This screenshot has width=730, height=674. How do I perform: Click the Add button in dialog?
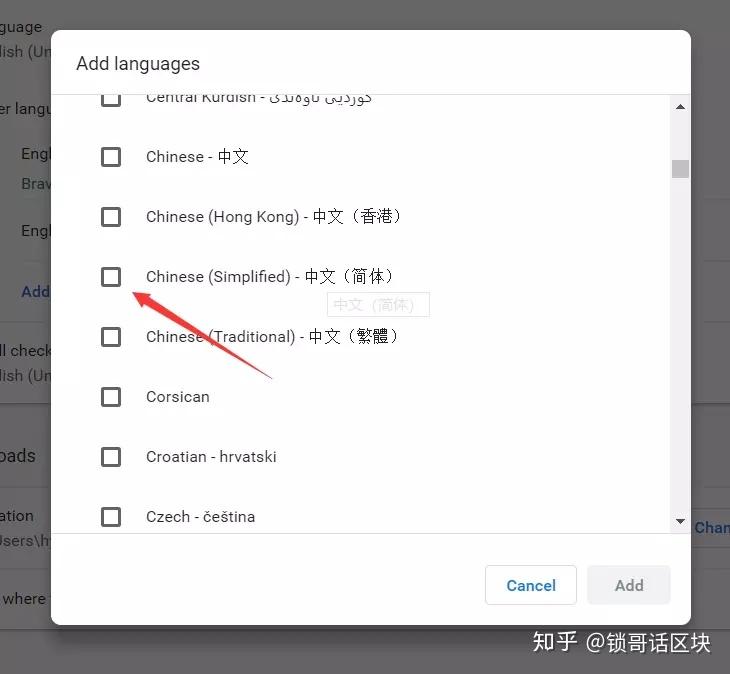tap(629, 585)
